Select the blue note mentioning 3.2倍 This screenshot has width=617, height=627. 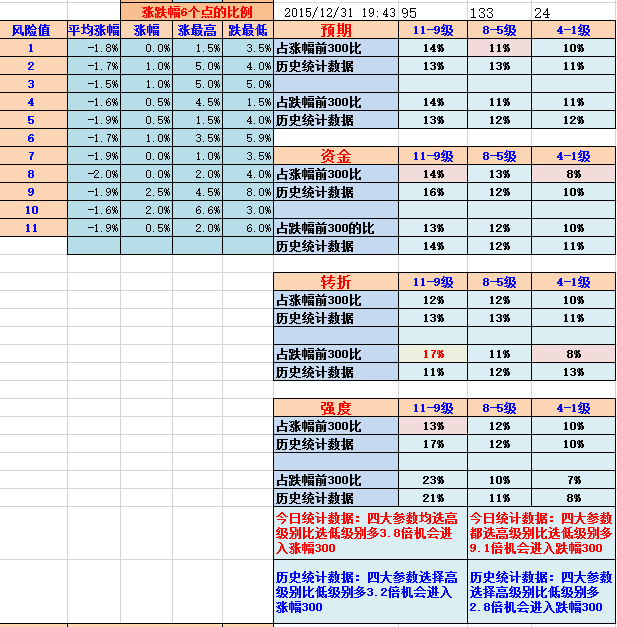tap(370, 592)
